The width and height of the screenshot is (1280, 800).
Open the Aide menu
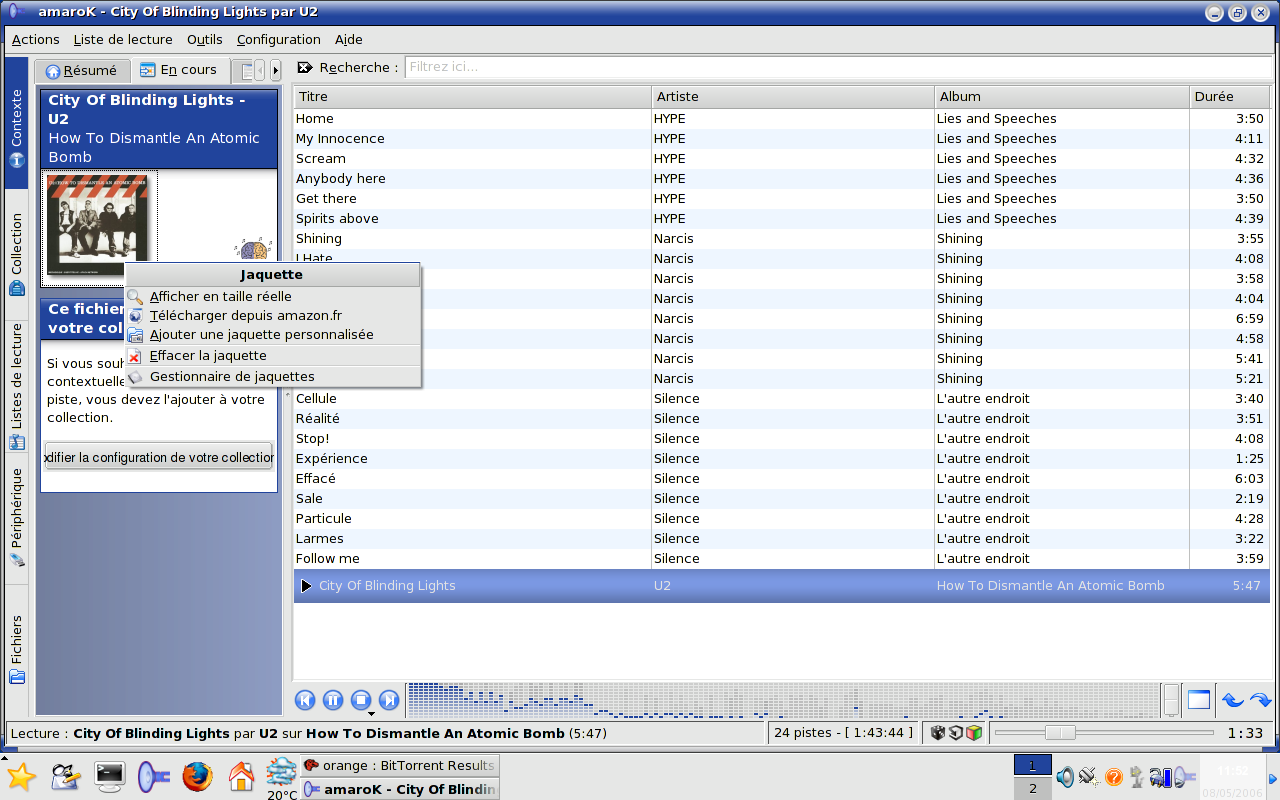pos(349,40)
